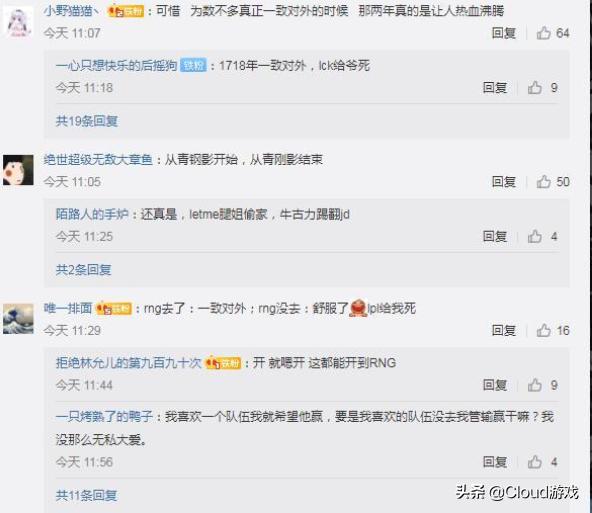
Task: Open 小野猫猫's avatar thumbnail
Action: click(19, 23)
